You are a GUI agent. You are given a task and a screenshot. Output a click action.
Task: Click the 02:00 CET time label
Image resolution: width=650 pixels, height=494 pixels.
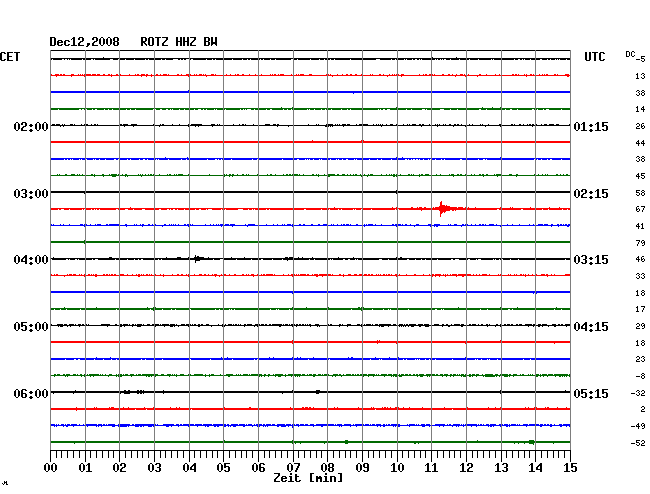(x=31, y=126)
